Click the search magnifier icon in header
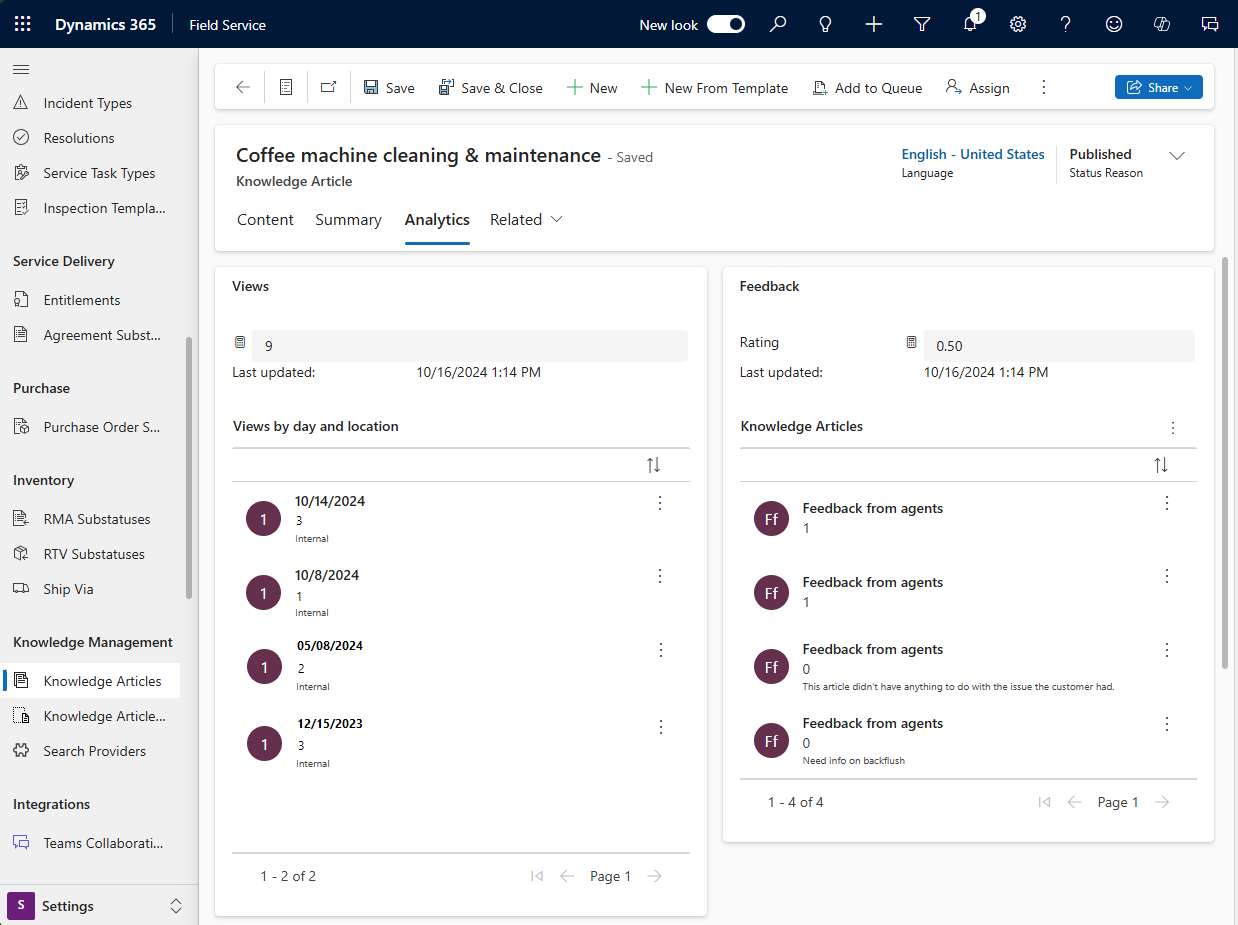Viewport: 1238px width, 925px height. point(778,24)
